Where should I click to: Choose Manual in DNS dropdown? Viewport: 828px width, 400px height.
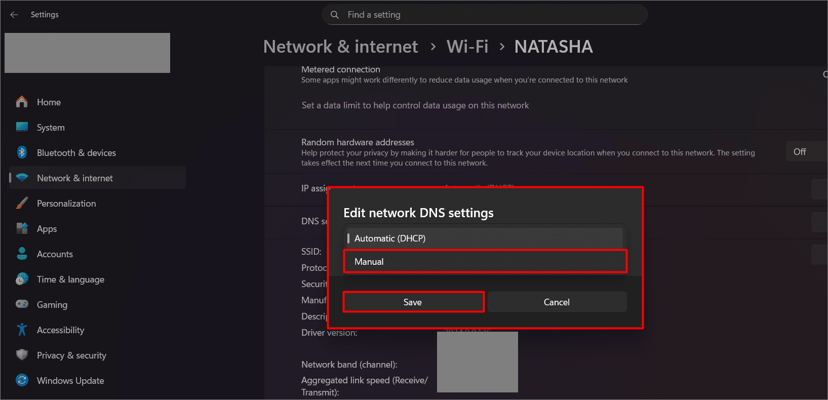pos(485,262)
